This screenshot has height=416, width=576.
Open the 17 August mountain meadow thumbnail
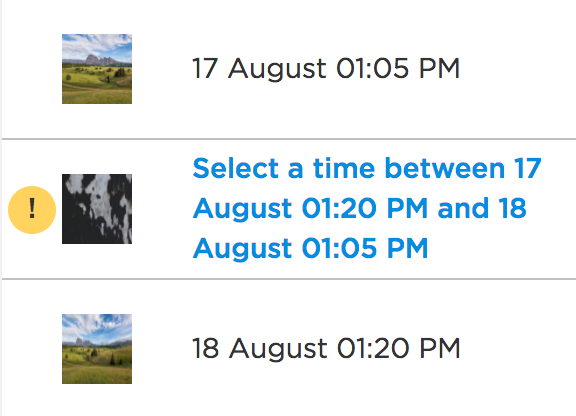97,69
